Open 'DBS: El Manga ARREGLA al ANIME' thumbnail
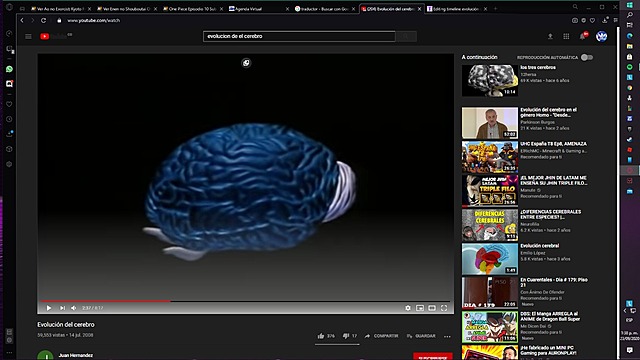Viewport: 640px width, 360px height. pos(490,327)
